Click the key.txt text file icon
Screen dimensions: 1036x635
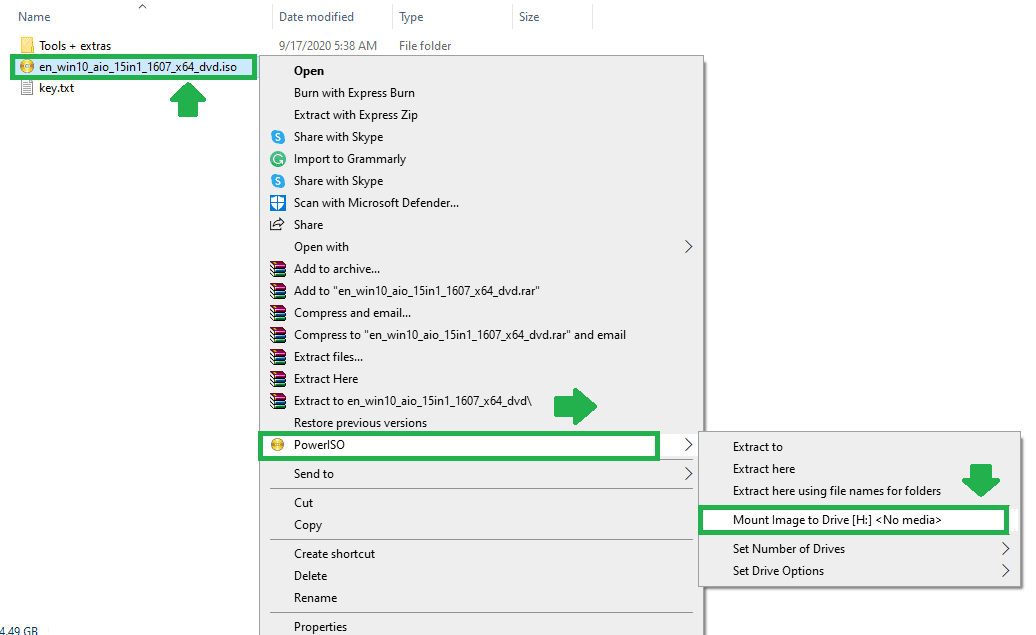coord(27,88)
